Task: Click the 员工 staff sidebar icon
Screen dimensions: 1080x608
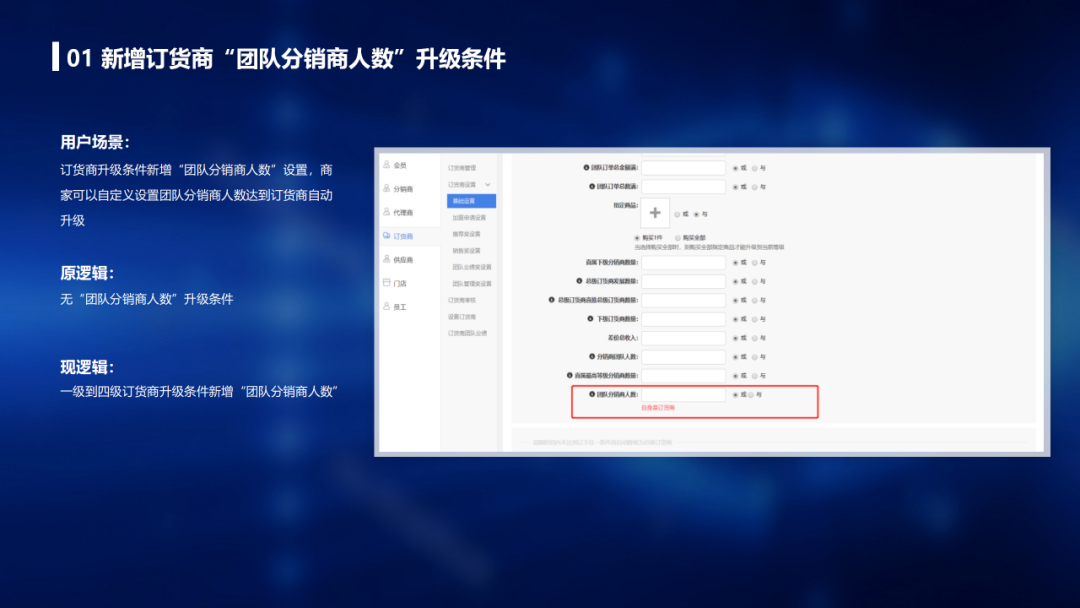Action: (387, 306)
